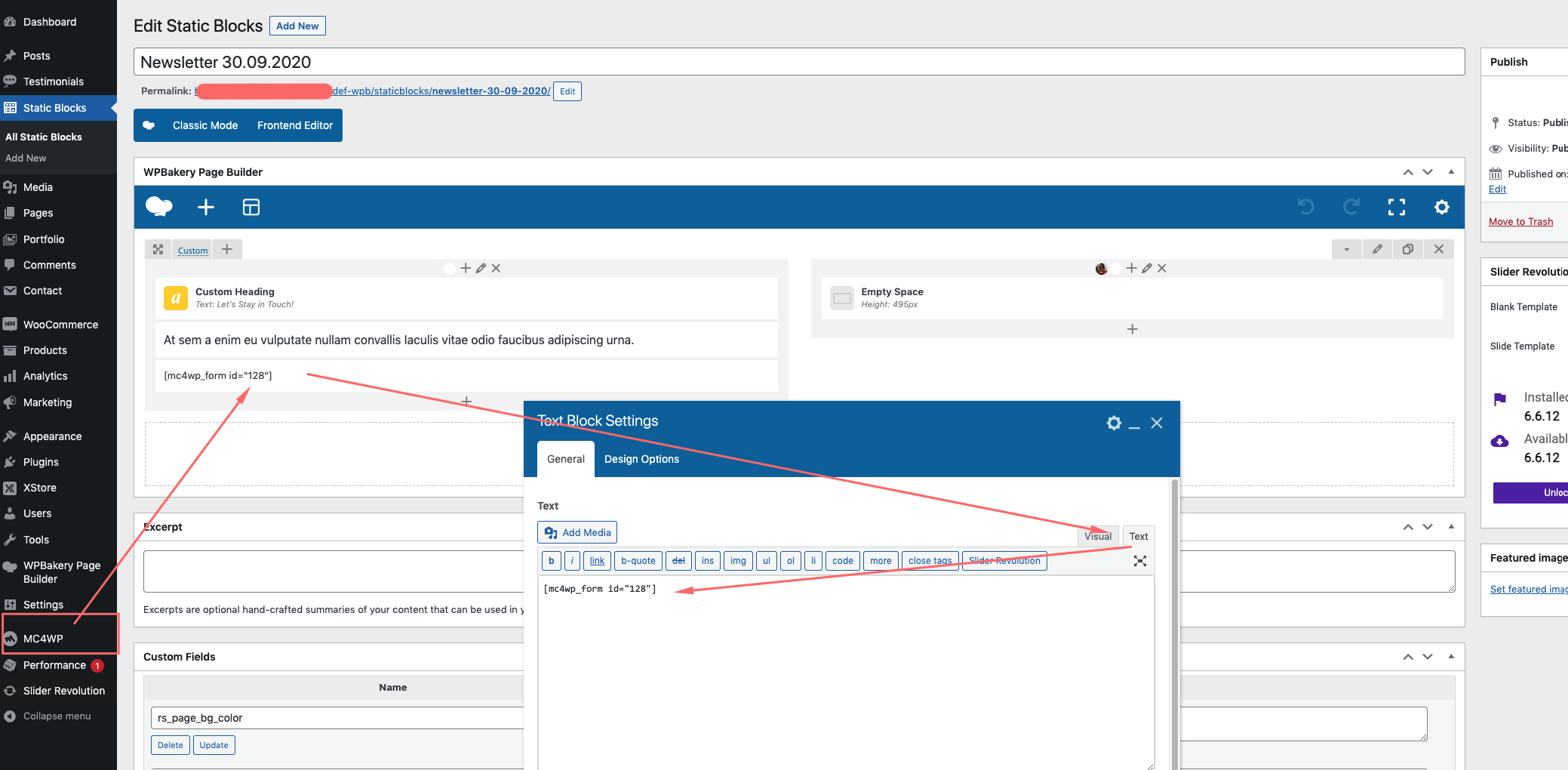Clone the row with duplicate icon
1568x770 pixels.
click(x=1408, y=249)
